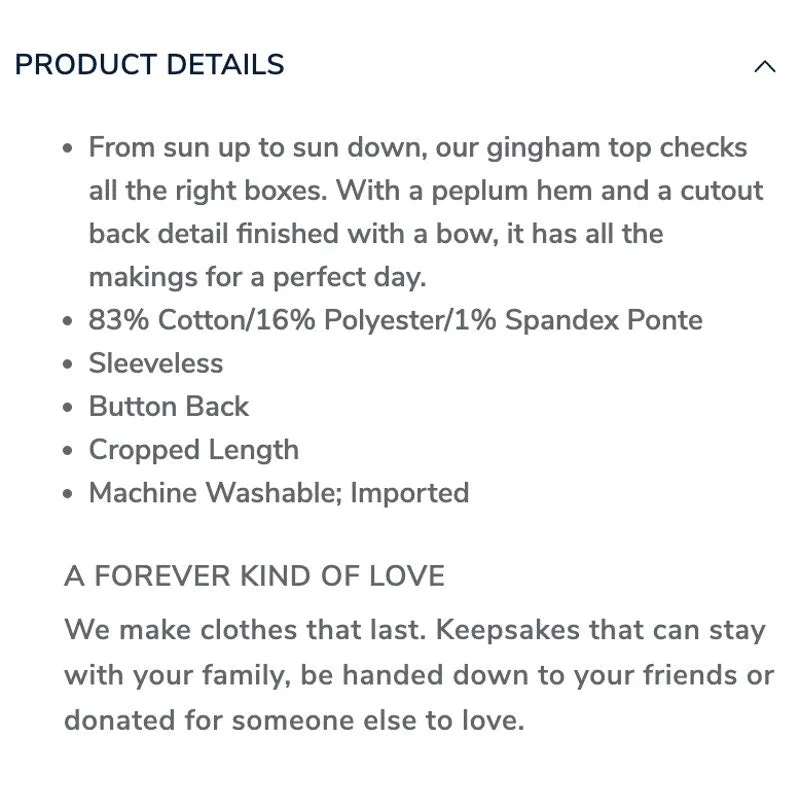Viewport: 800px width, 800px height.
Task: Click the Machine Washable list item text
Action: coord(279,493)
